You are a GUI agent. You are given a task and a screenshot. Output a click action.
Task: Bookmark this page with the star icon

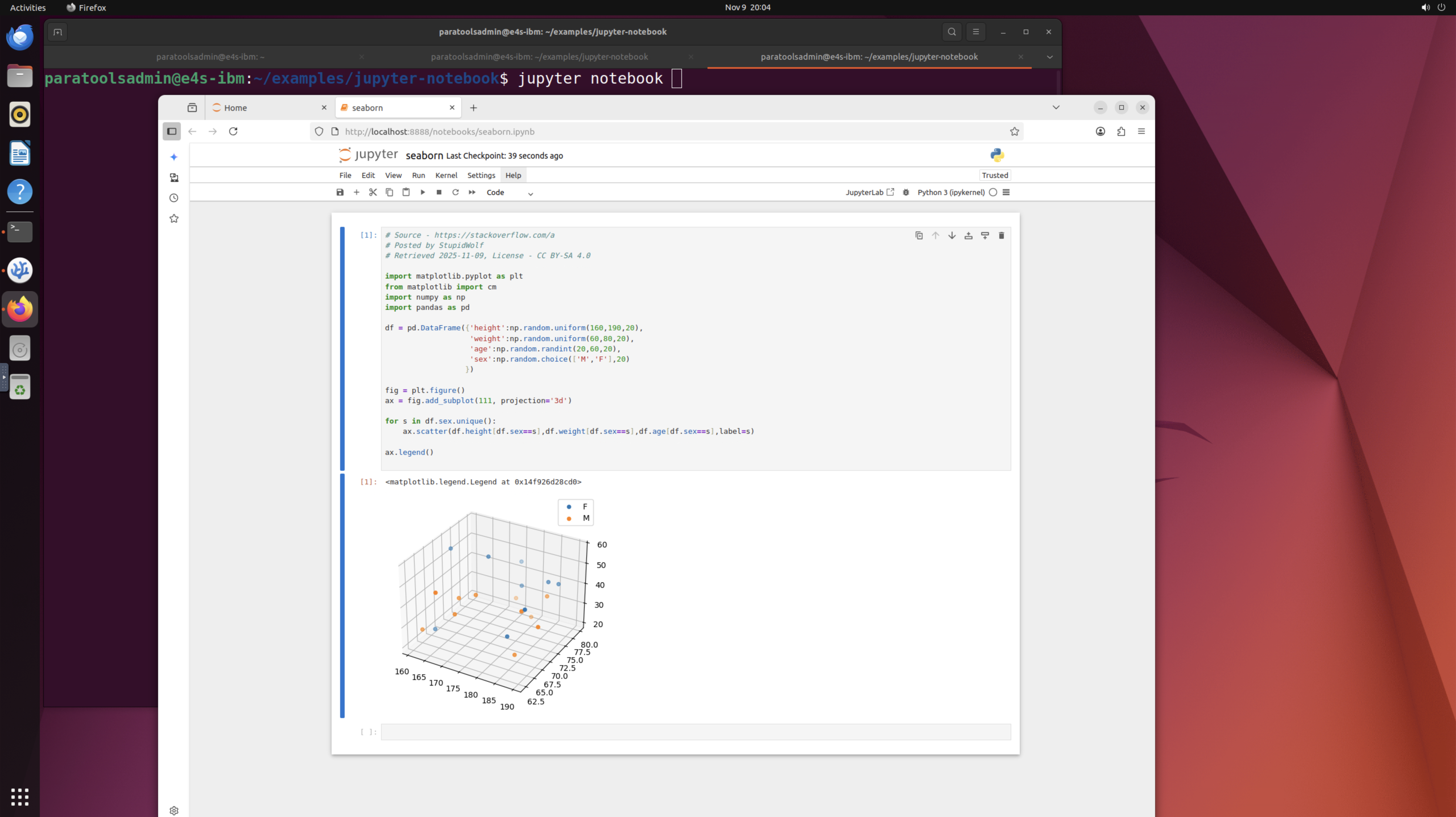click(x=1015, y=131)
